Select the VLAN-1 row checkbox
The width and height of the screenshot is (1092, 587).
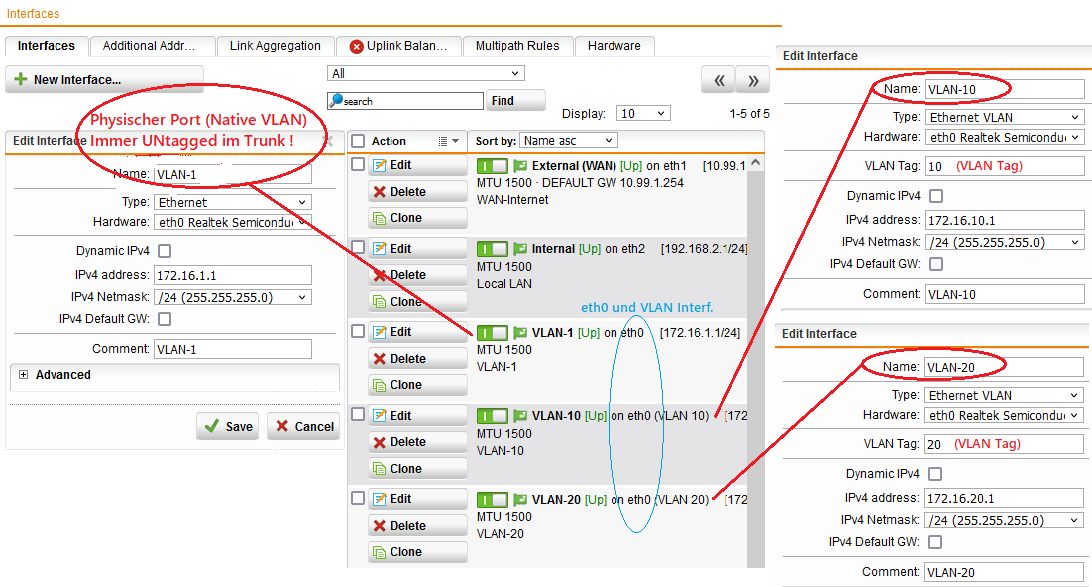(x=358, y=331)
